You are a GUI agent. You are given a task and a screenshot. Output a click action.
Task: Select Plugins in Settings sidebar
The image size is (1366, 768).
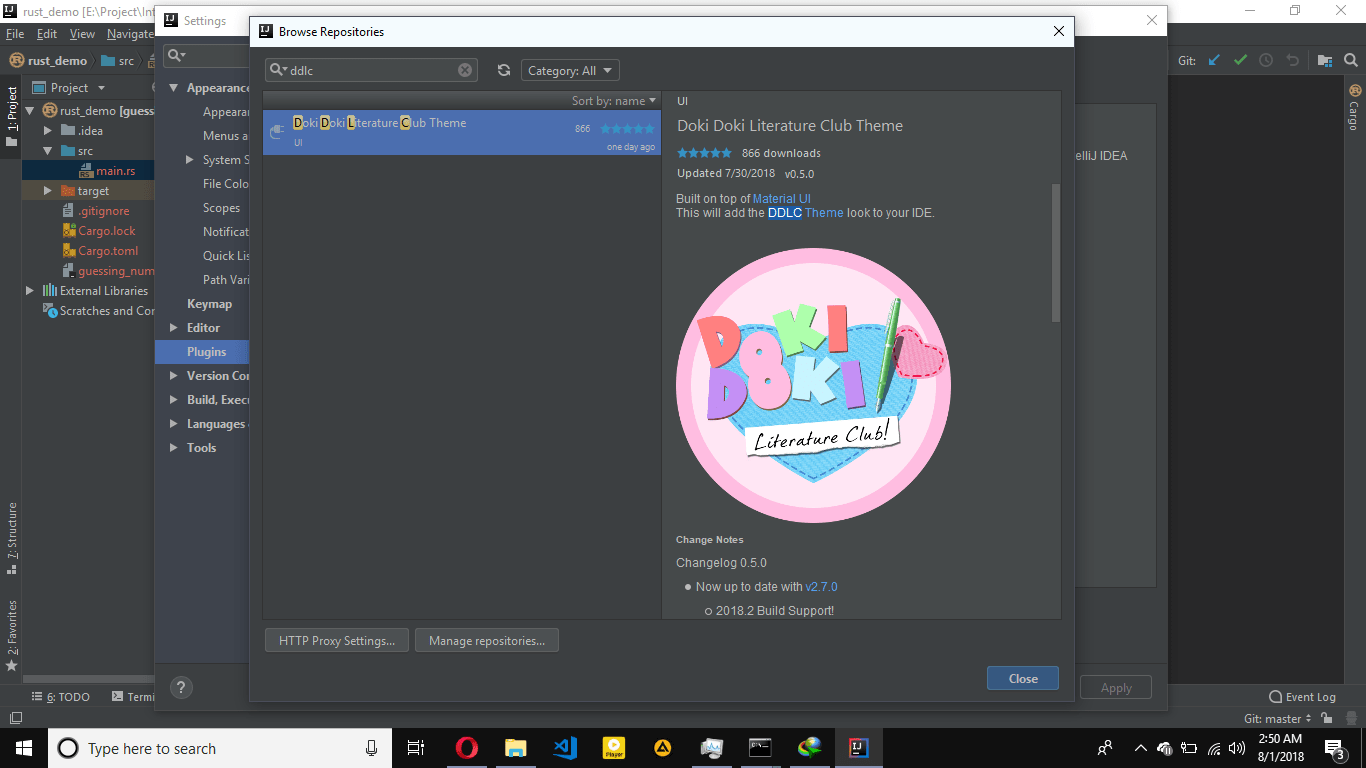(206, 352)
